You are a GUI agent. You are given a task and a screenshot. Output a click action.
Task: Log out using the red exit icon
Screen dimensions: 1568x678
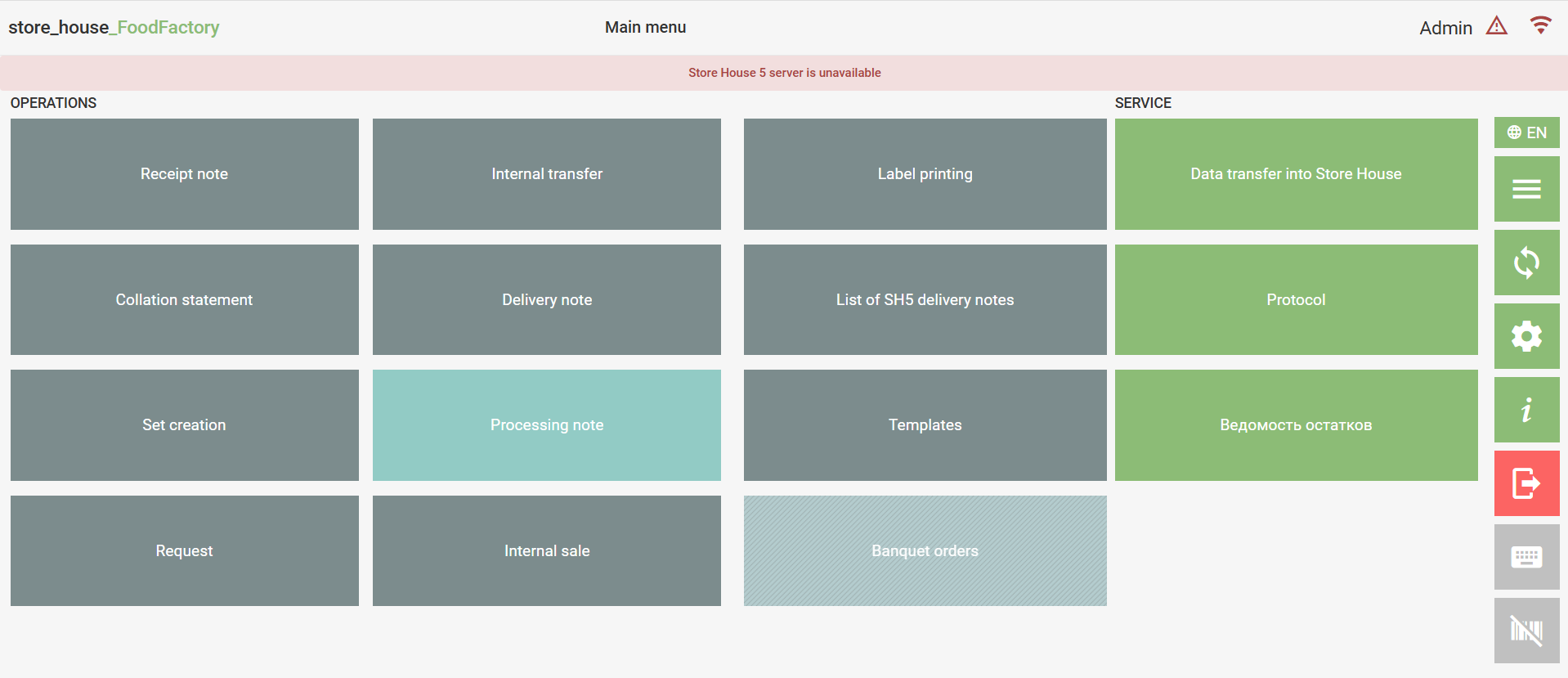coord(1526,483)
